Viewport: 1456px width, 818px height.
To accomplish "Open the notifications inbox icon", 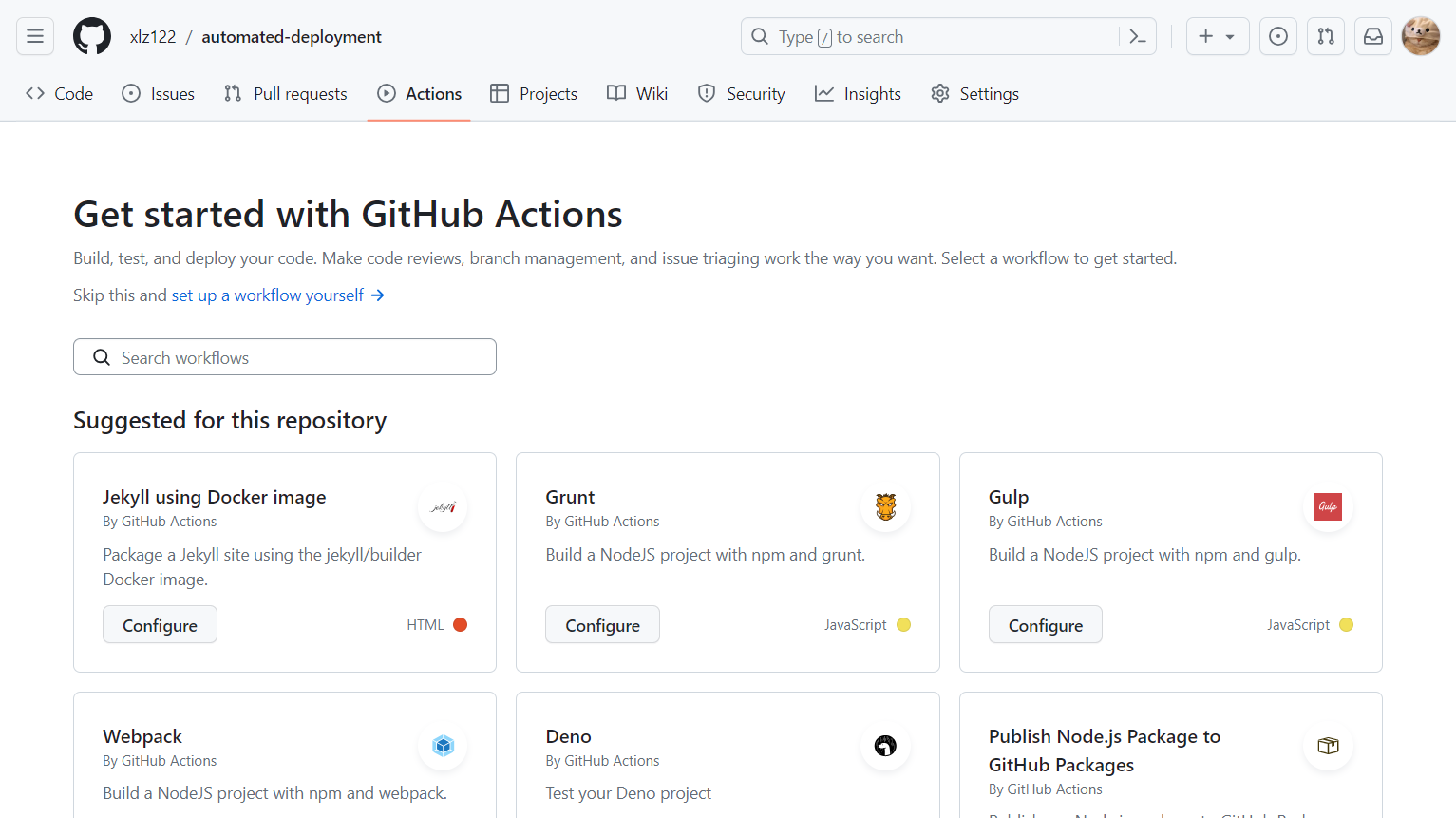I will click(1373, 36).
